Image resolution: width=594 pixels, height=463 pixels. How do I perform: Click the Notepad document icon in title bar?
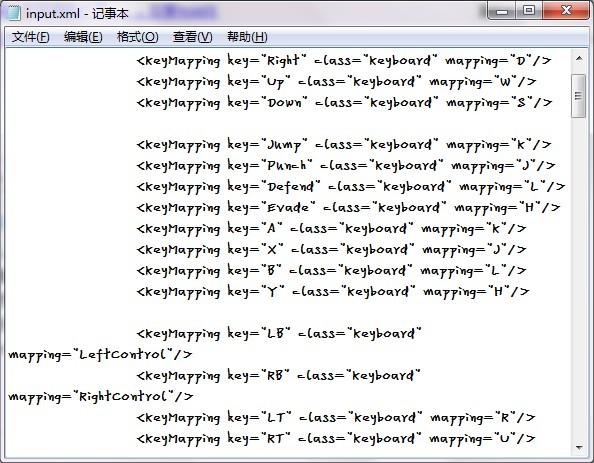click(13, 14)
